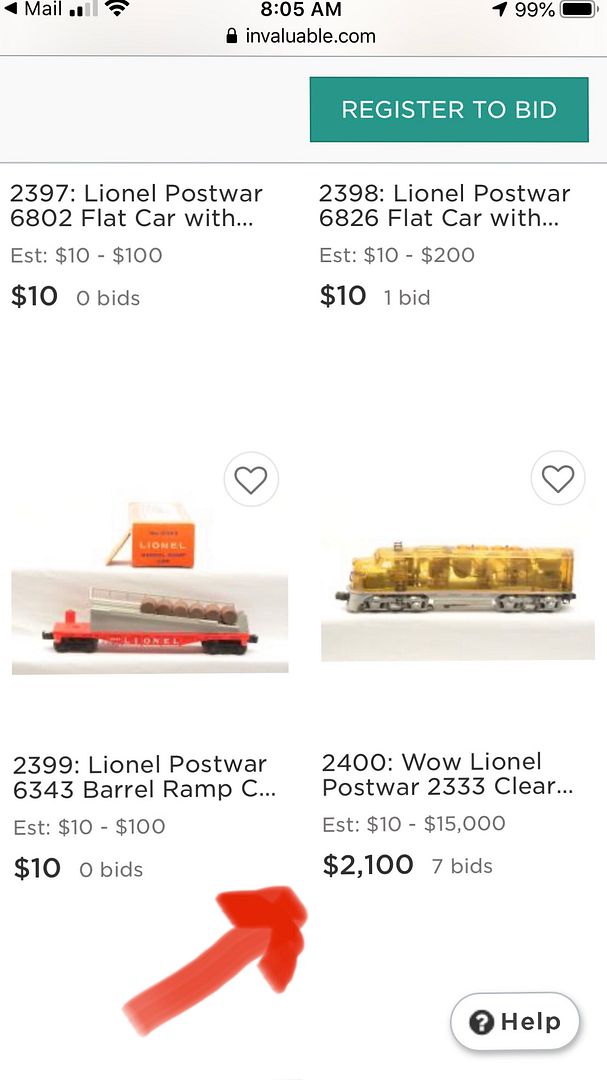Open lot 2397 Lionel 6802 Flat Car
Viewport: 607px width, 1080px height.
136,205
